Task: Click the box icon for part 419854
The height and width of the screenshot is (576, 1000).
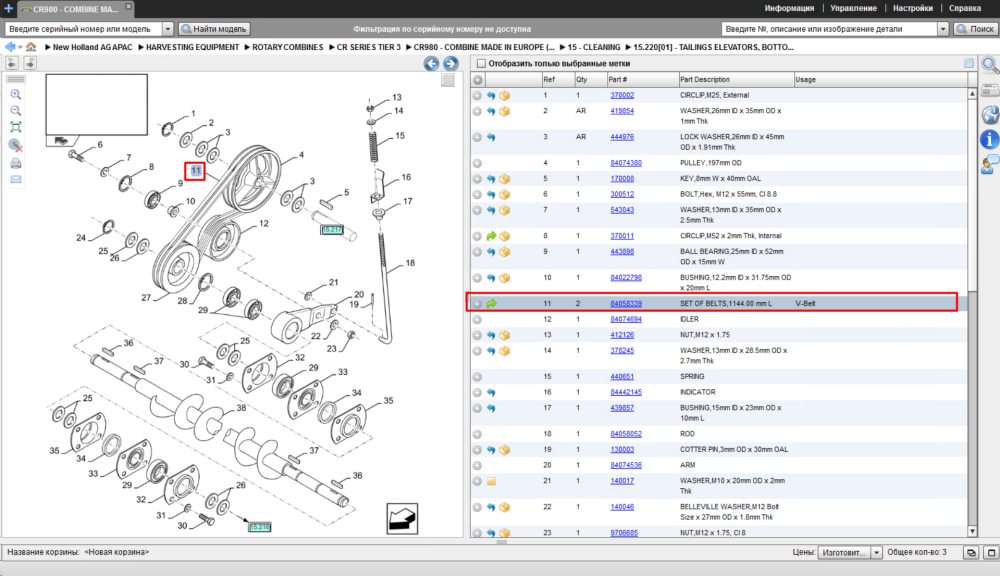Action: point(504,111)
